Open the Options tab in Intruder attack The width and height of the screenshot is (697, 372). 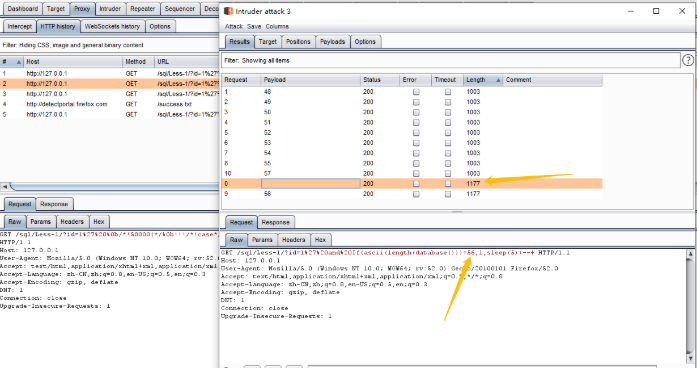click(365, 42)
